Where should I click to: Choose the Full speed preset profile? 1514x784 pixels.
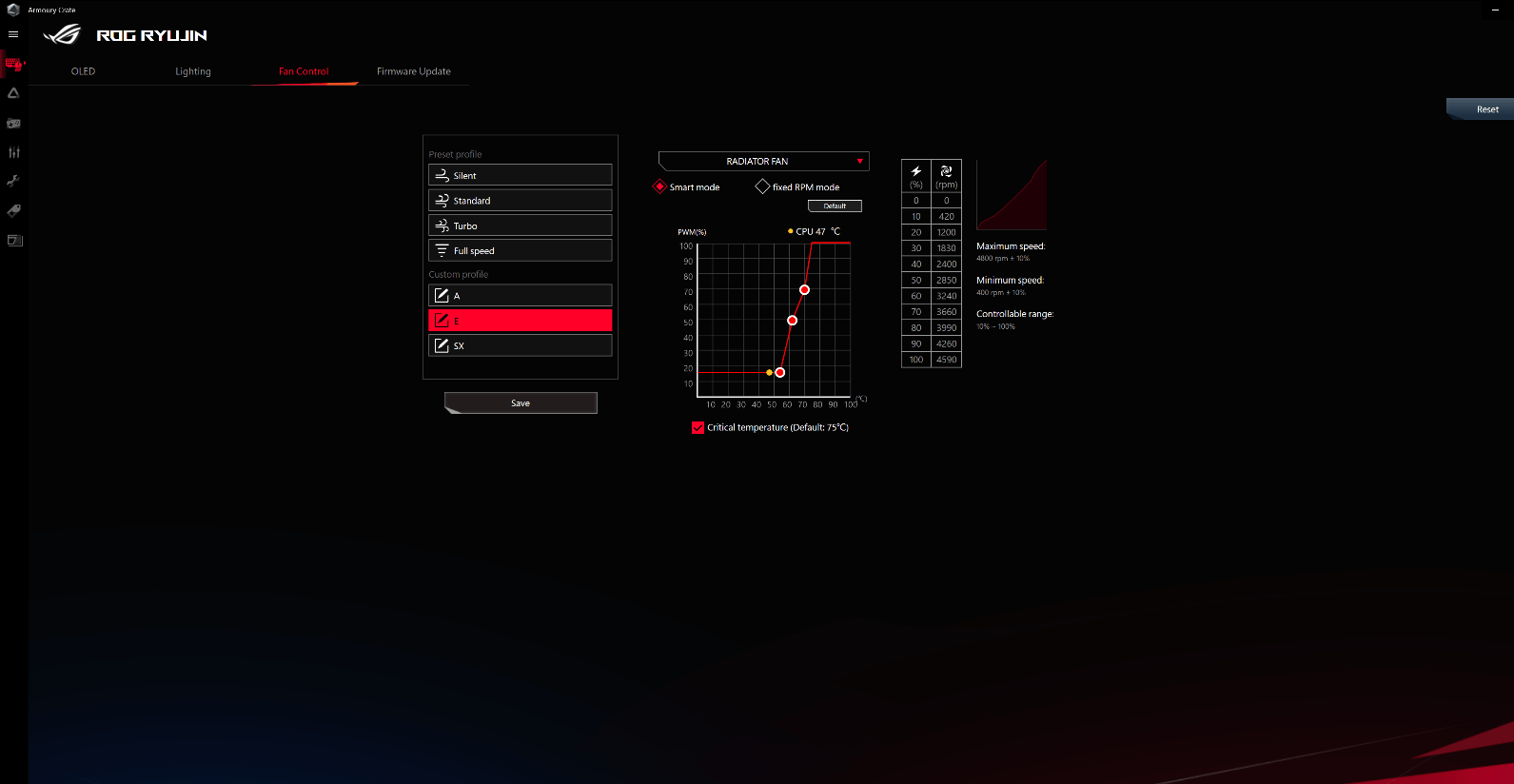[x=521, y=250]
